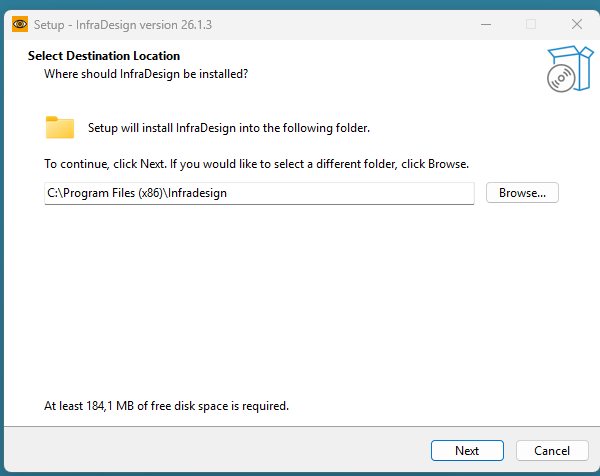Click the greyed-out maximize button
Viewport: 600px width, 476px height.
pos(531,23)
